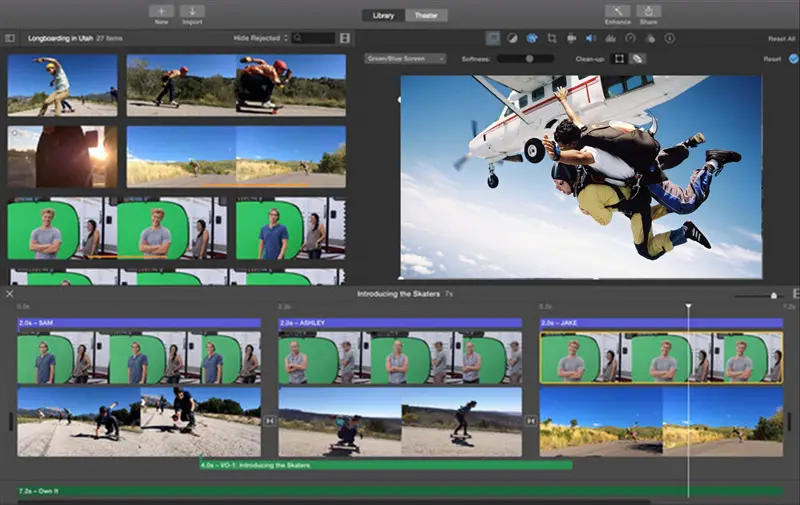Toggle the library sidebar visibility

(10, 38)
